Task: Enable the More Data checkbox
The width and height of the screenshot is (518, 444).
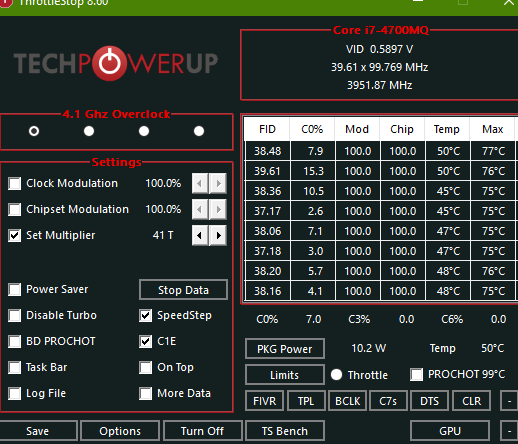Action: tap(146, 393)
